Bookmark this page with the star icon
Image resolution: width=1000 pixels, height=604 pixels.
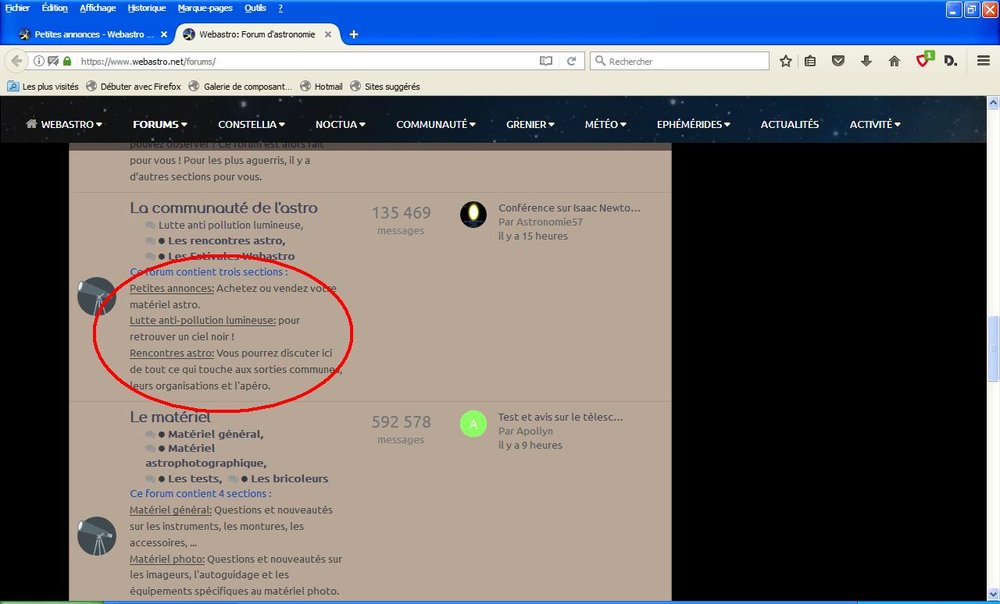tap(786, 61)
